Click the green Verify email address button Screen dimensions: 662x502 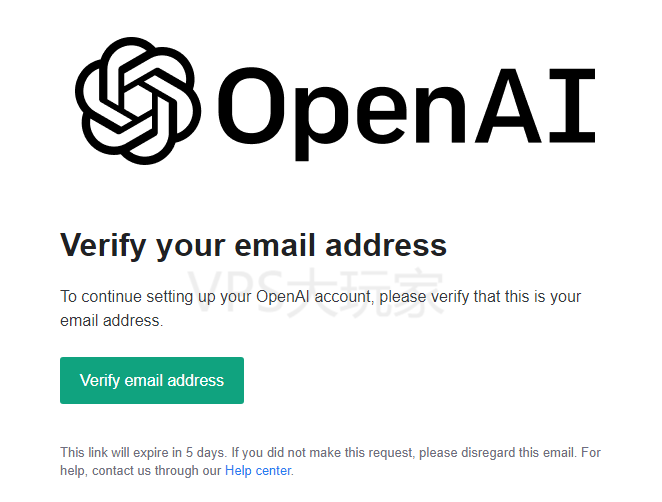[x=152, y=380]
